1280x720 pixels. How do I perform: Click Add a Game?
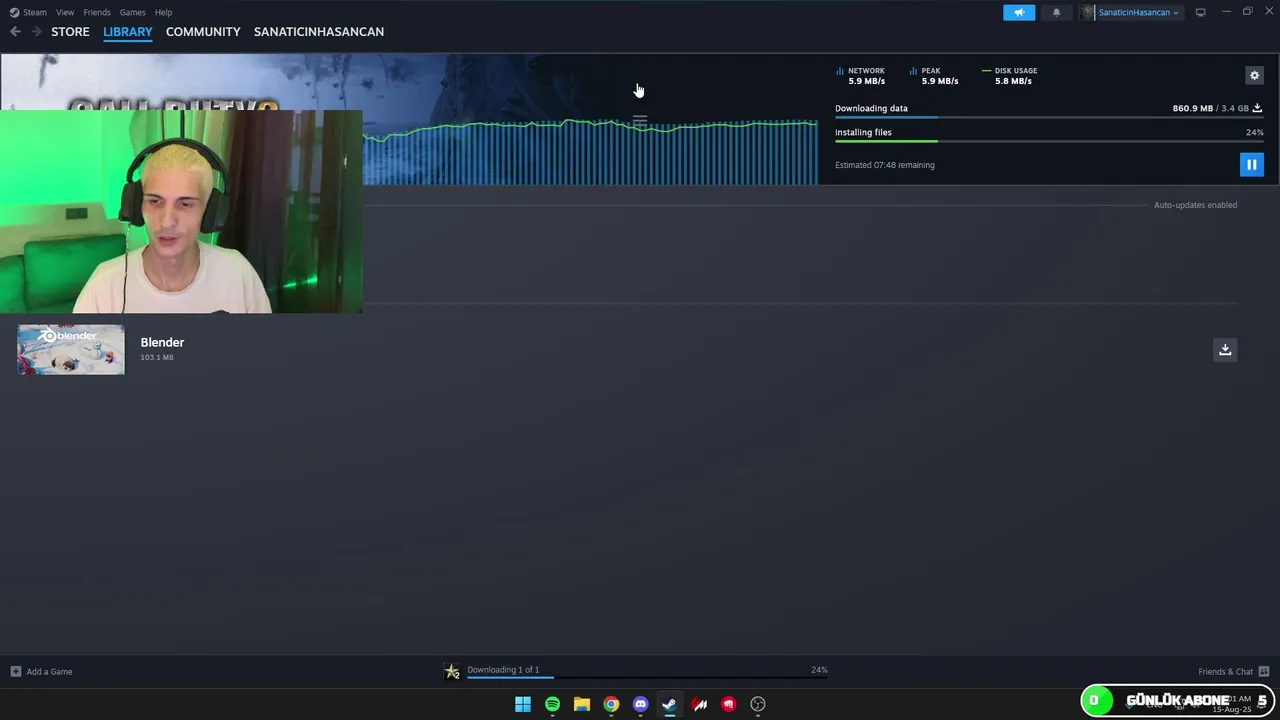coord(49,672)
